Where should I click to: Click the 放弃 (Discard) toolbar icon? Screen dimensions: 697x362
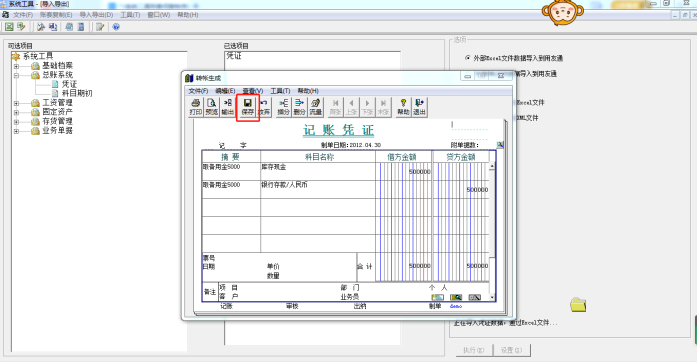point(264,107)
